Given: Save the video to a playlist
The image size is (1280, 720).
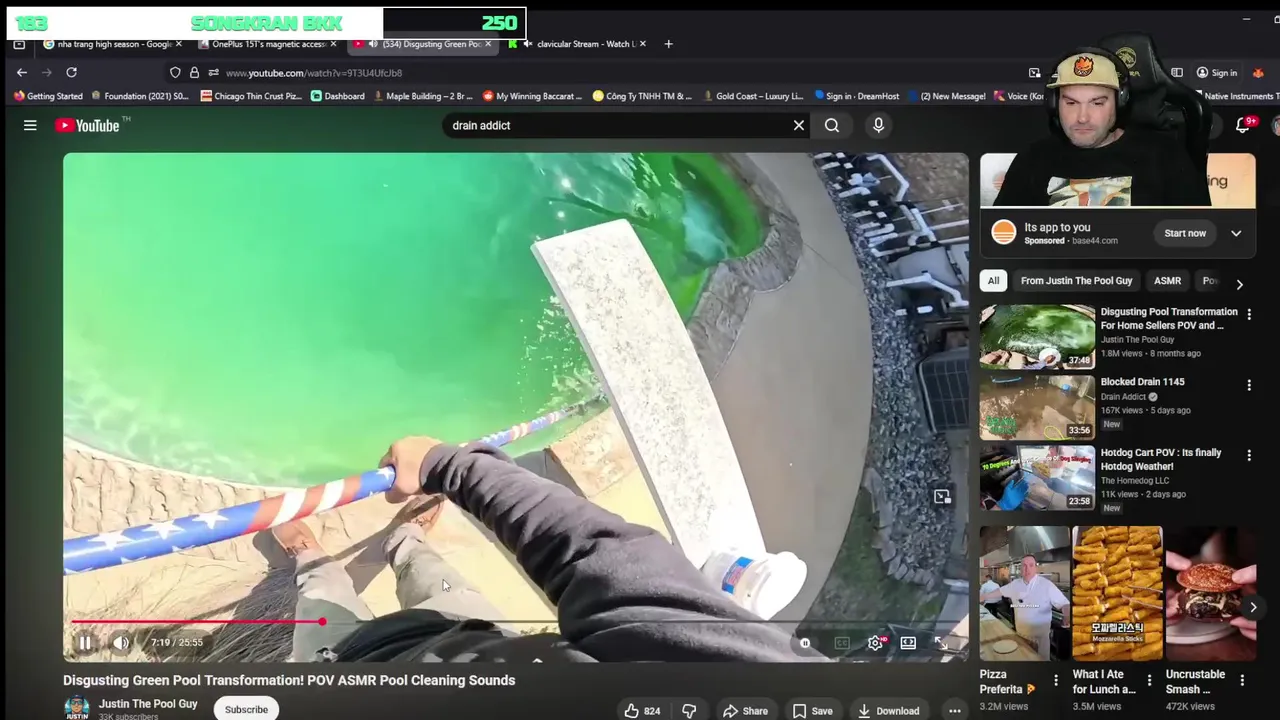Looking at the screenshot, I should (812, 711).
